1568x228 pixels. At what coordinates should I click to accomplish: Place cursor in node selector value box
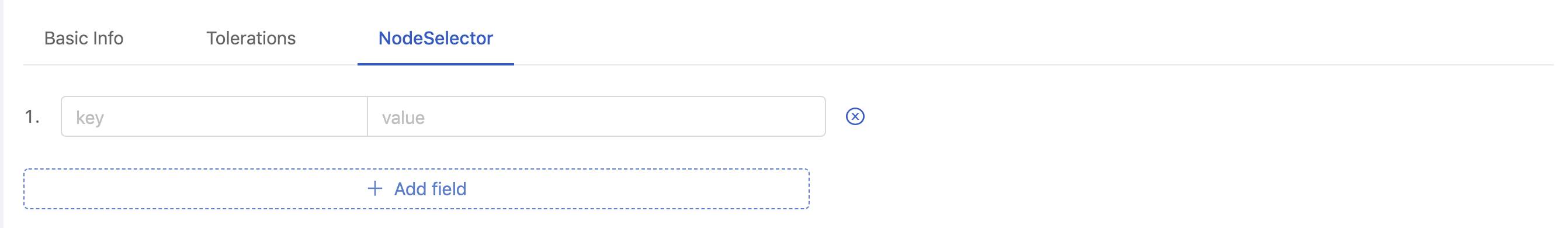click(x=596, y=116)
